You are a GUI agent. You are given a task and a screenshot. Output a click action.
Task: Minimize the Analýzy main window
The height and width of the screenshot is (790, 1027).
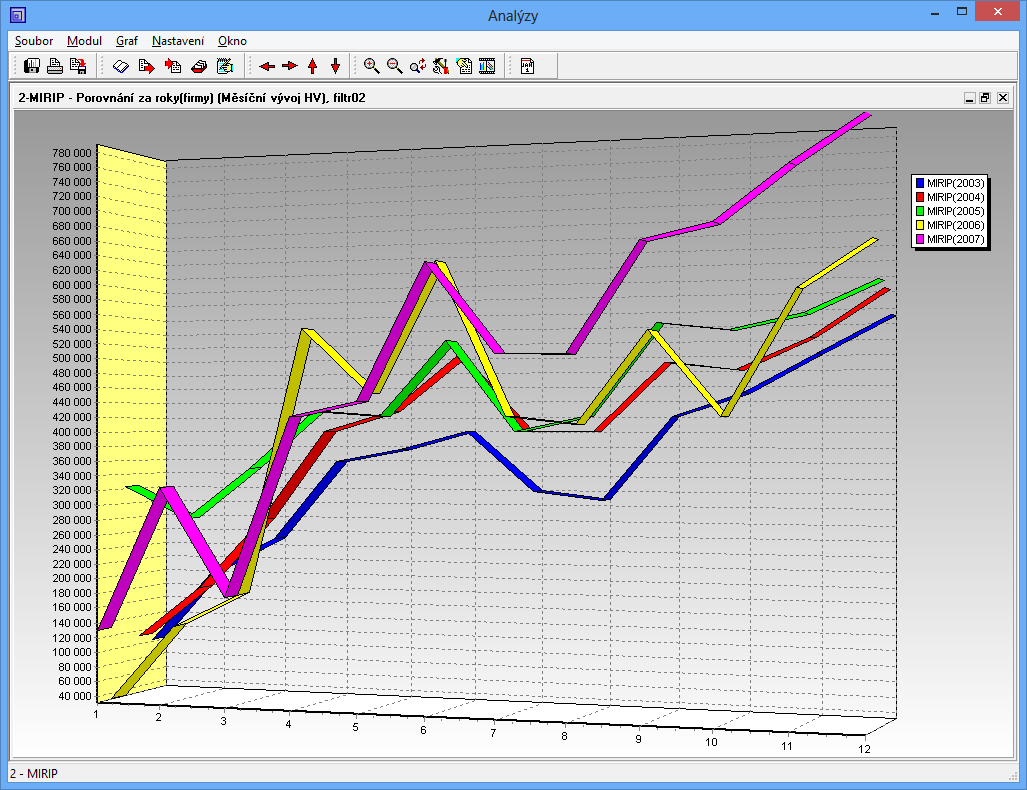click(x=936, y=12)
